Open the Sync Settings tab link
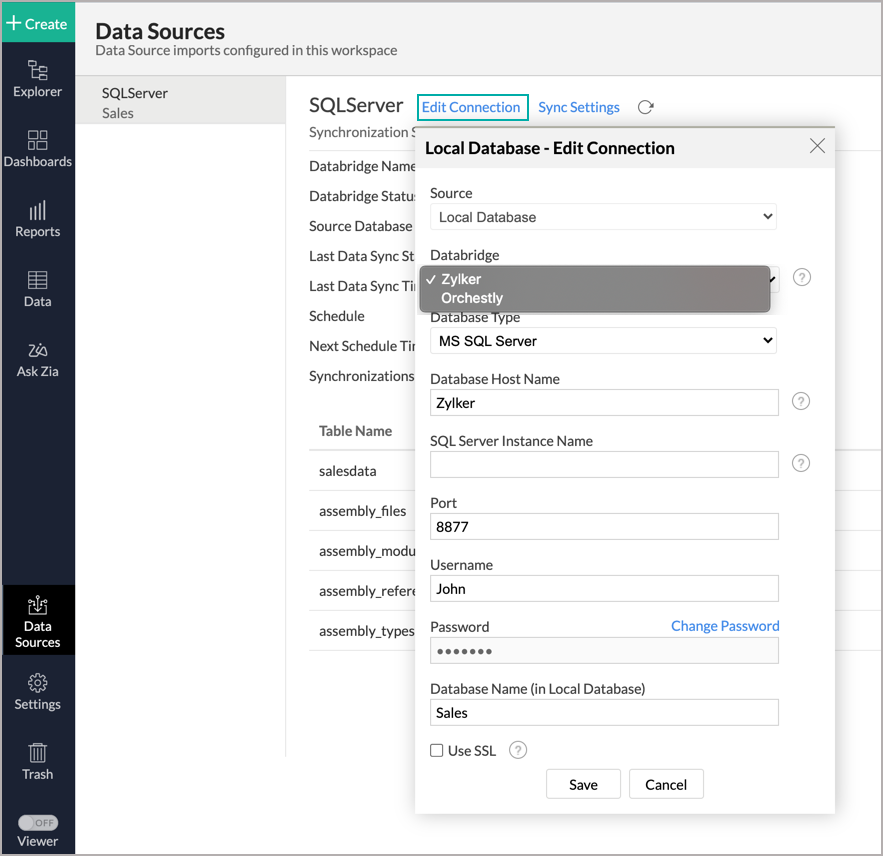 (578, 107)
